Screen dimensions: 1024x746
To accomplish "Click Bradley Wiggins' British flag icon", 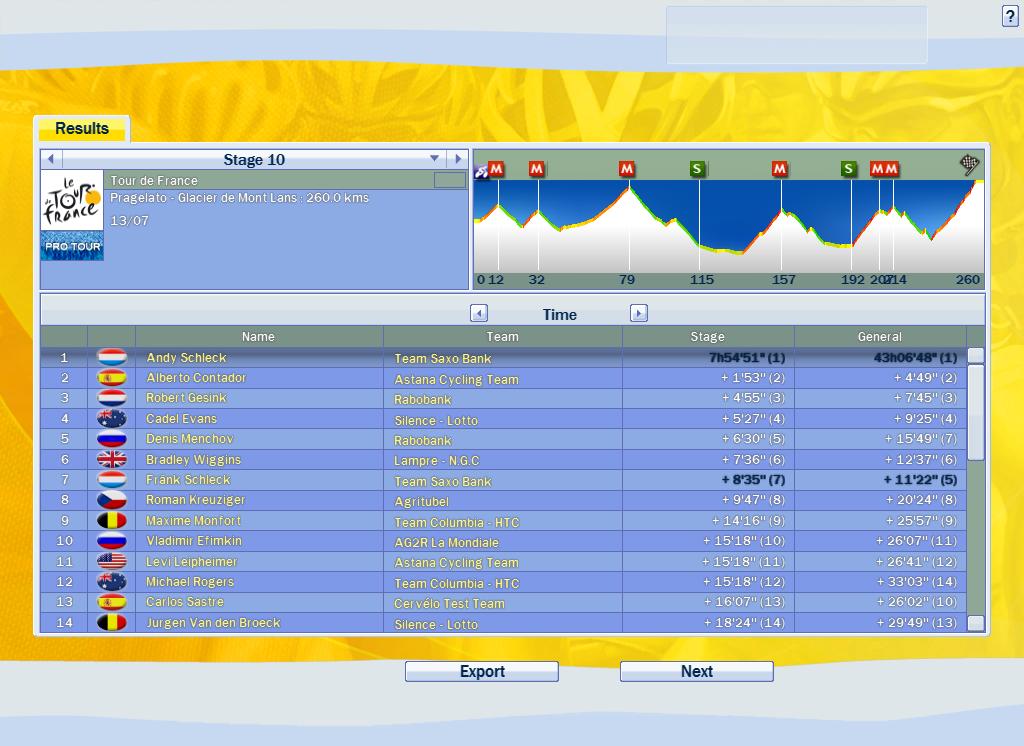I will pos(111,460).
